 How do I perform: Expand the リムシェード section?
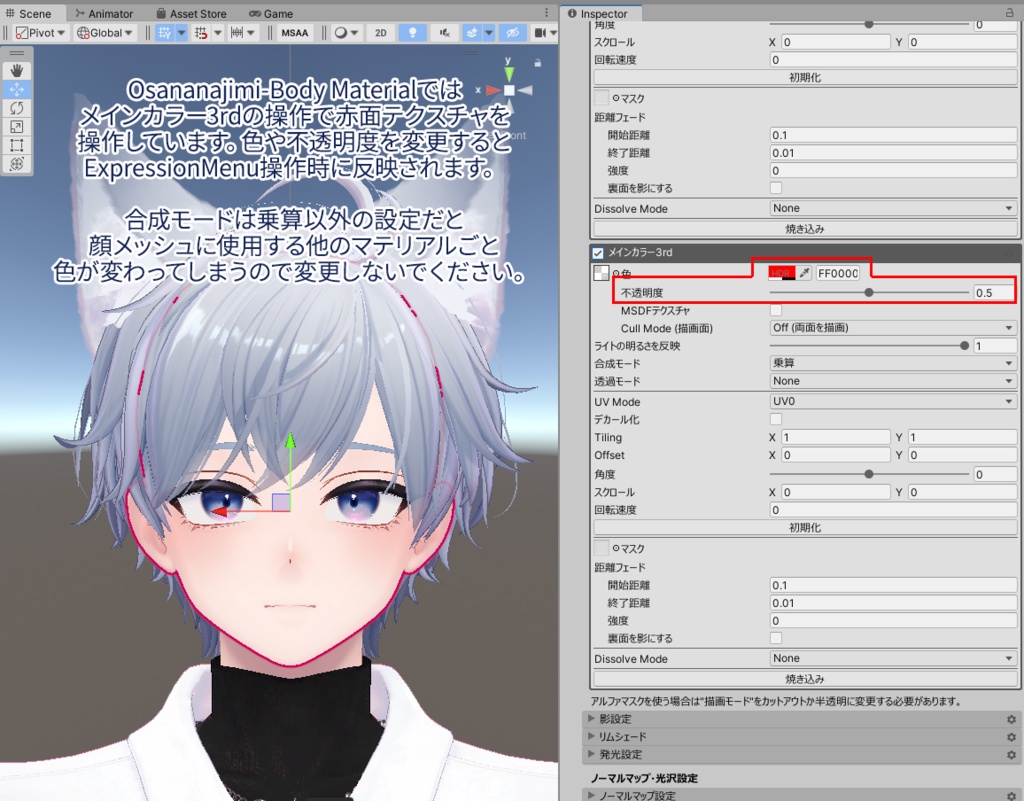[x=591, y=736]
